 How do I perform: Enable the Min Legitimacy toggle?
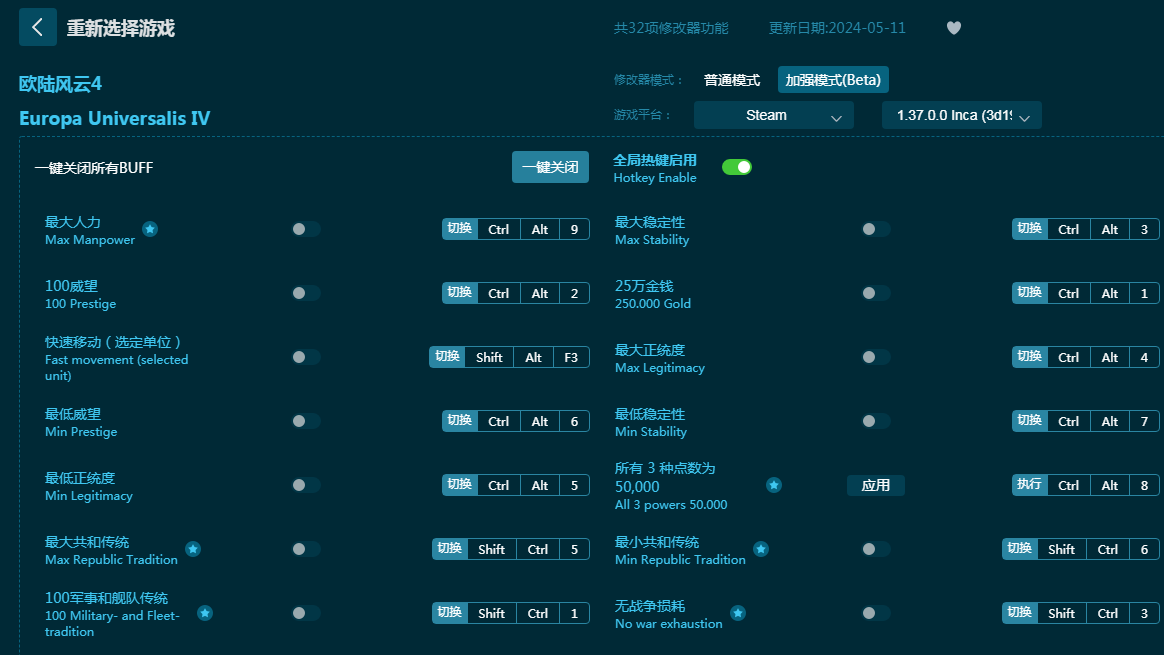pyautogui.click(x=306, y=485)
